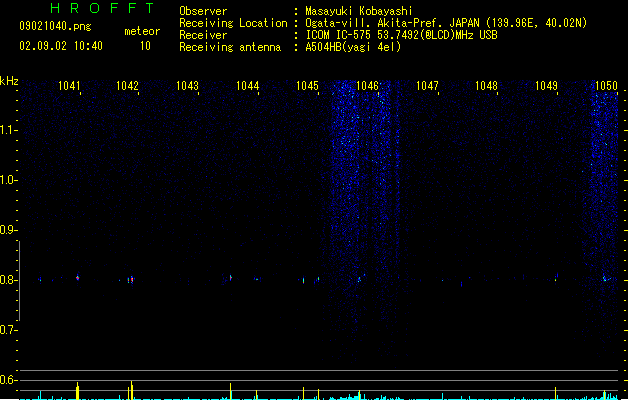Click the kHz axis unit label
This screenshot has width=629, height=400.
[9, 81]
